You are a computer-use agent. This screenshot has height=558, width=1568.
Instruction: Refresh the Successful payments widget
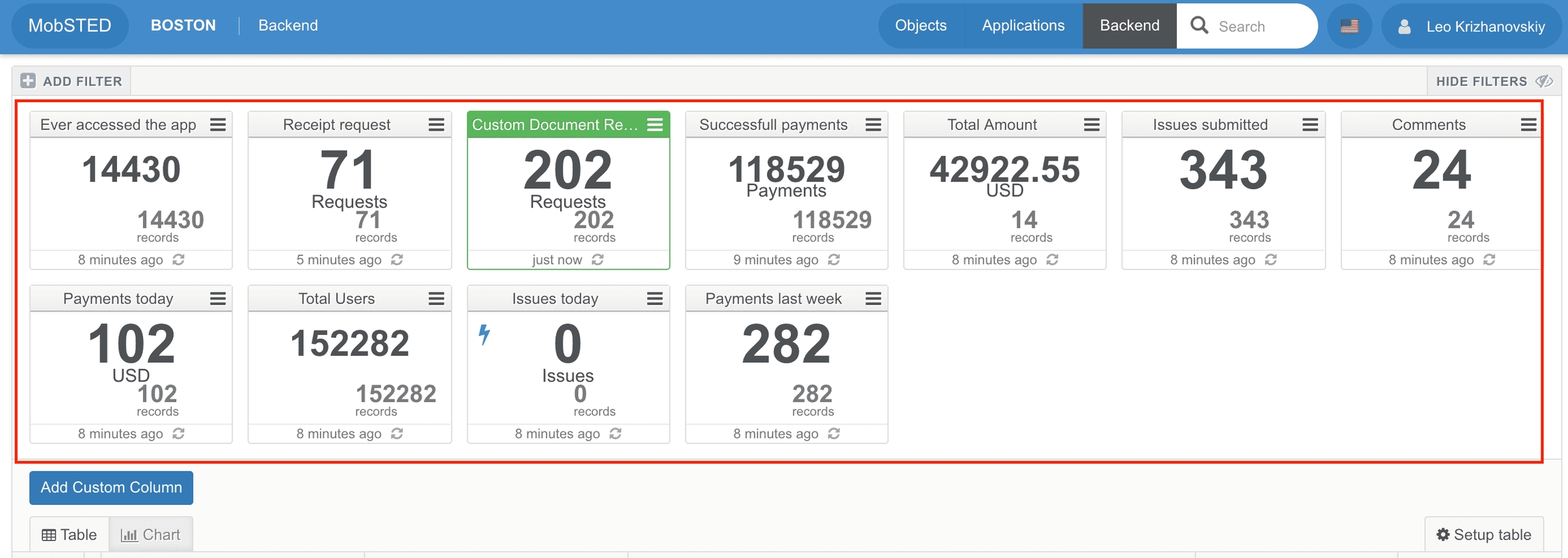(x=834, y=260)
